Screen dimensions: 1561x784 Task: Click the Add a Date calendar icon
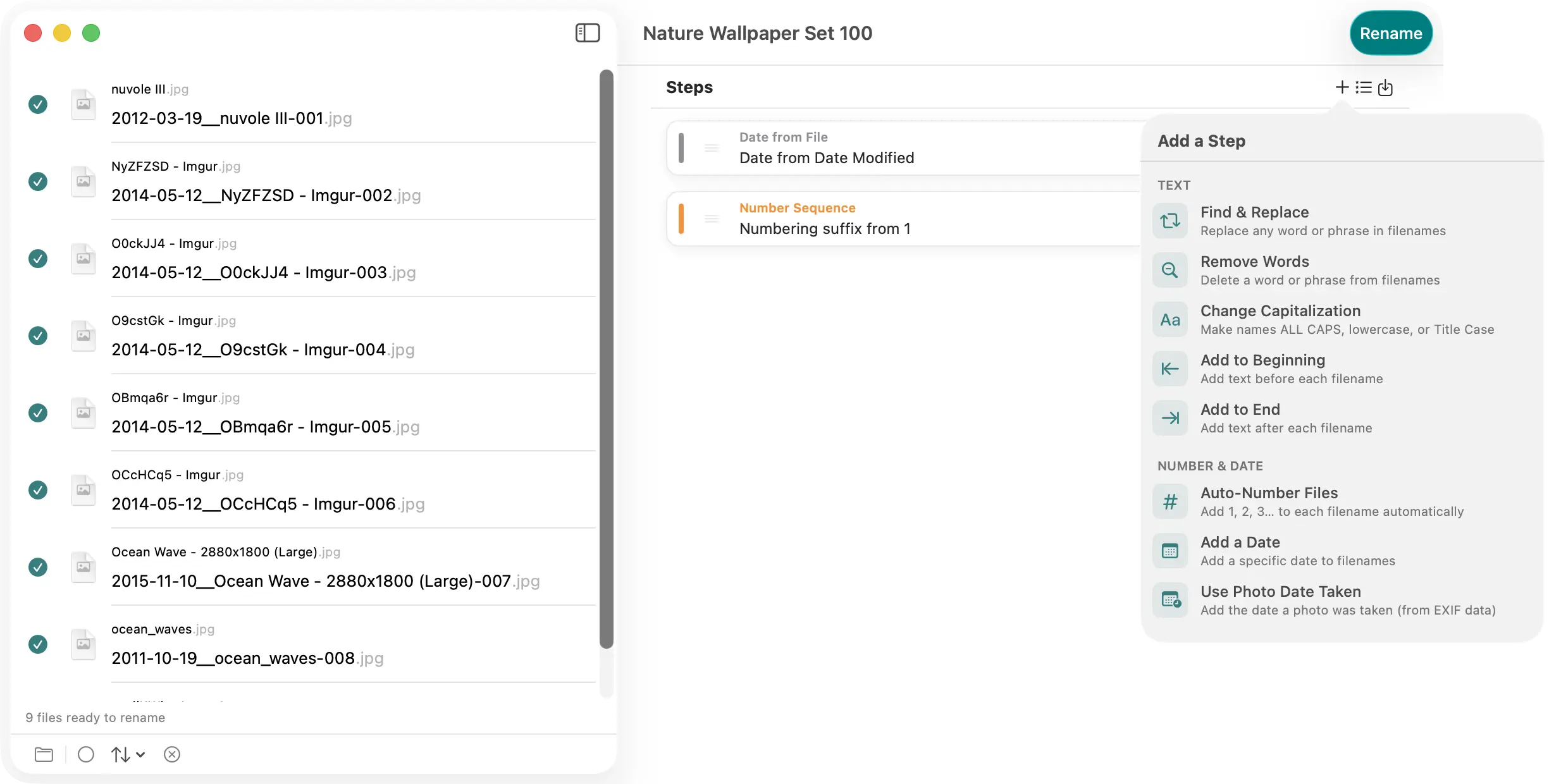1170,551
